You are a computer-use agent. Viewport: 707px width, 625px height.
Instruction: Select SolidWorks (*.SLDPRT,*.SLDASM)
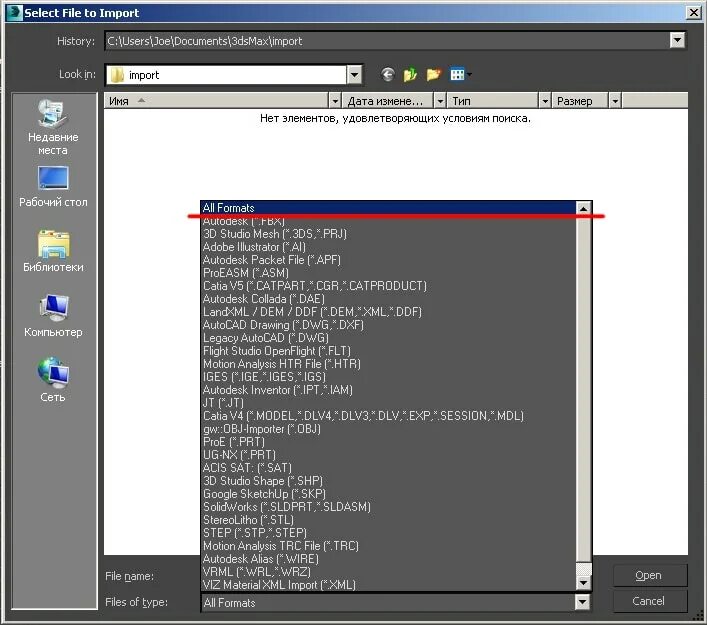(x=388, y=507)
